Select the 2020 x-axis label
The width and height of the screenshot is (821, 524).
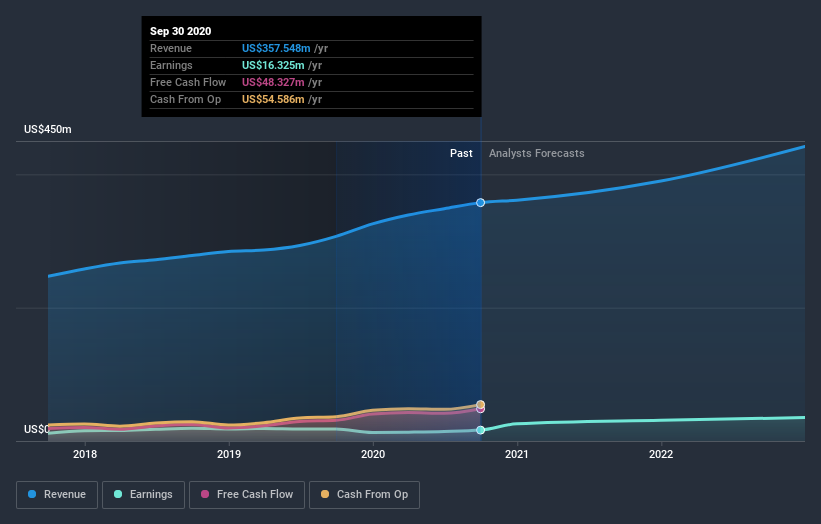click(x=373, y=454)
